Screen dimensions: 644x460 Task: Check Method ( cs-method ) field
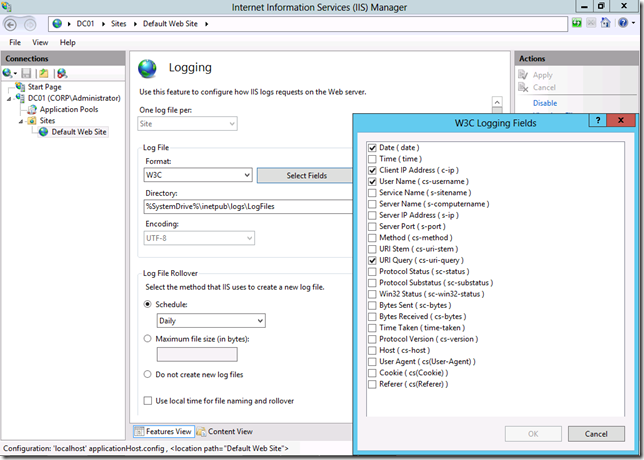click(x=372, y=238)
